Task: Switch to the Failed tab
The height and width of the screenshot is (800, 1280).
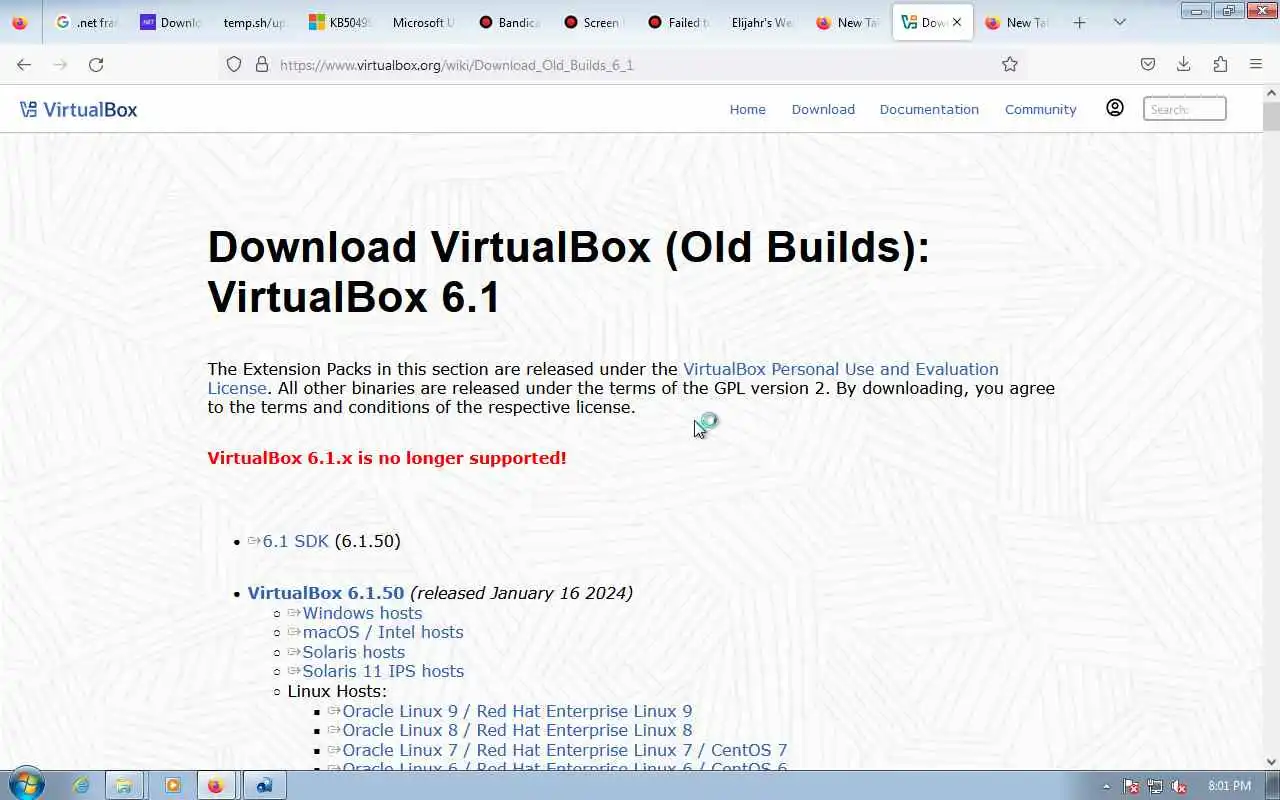Action: coord(677,22)
